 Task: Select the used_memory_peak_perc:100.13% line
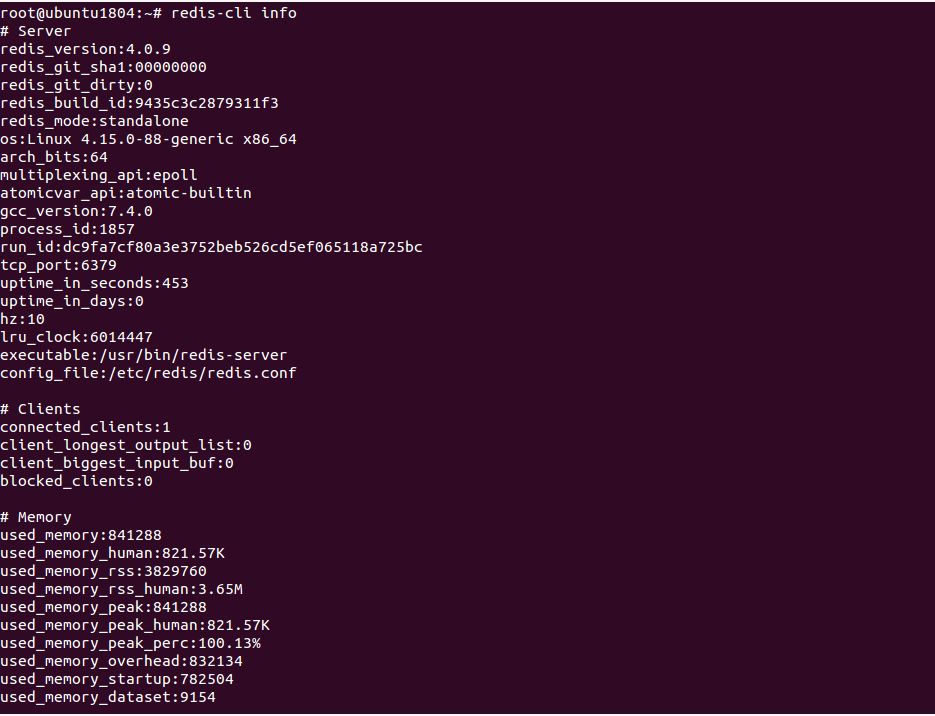point(130,643)
